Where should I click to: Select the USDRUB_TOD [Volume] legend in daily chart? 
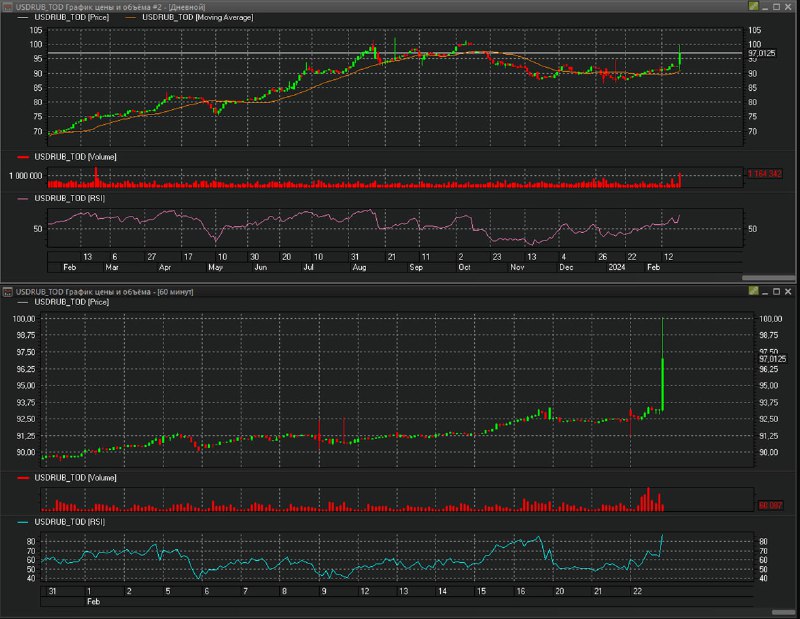67,157
